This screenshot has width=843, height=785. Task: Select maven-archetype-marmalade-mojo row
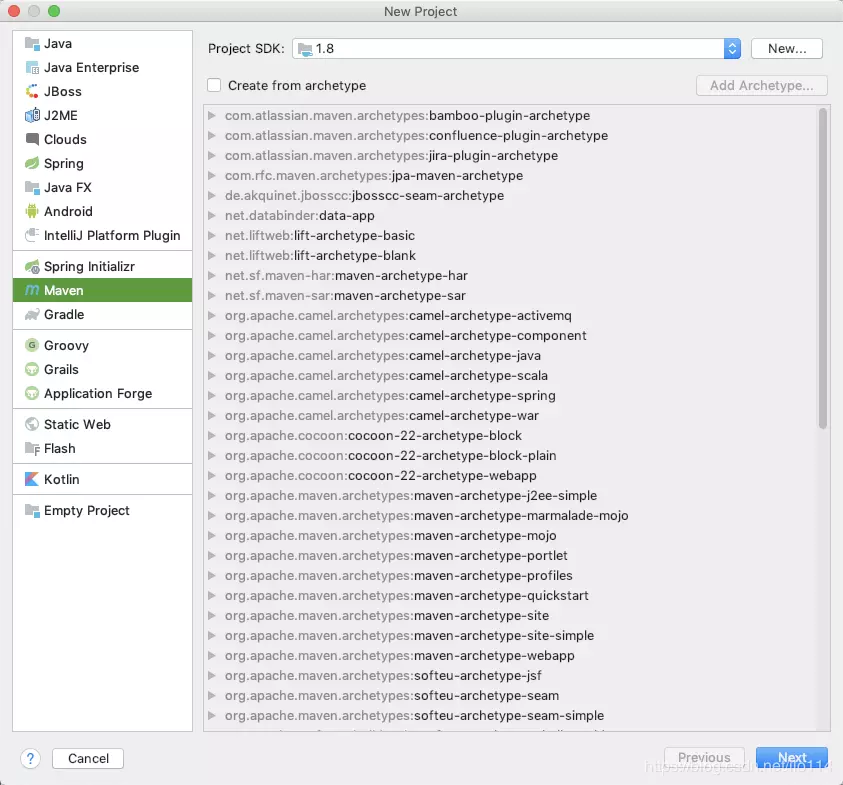pos(511,516)
